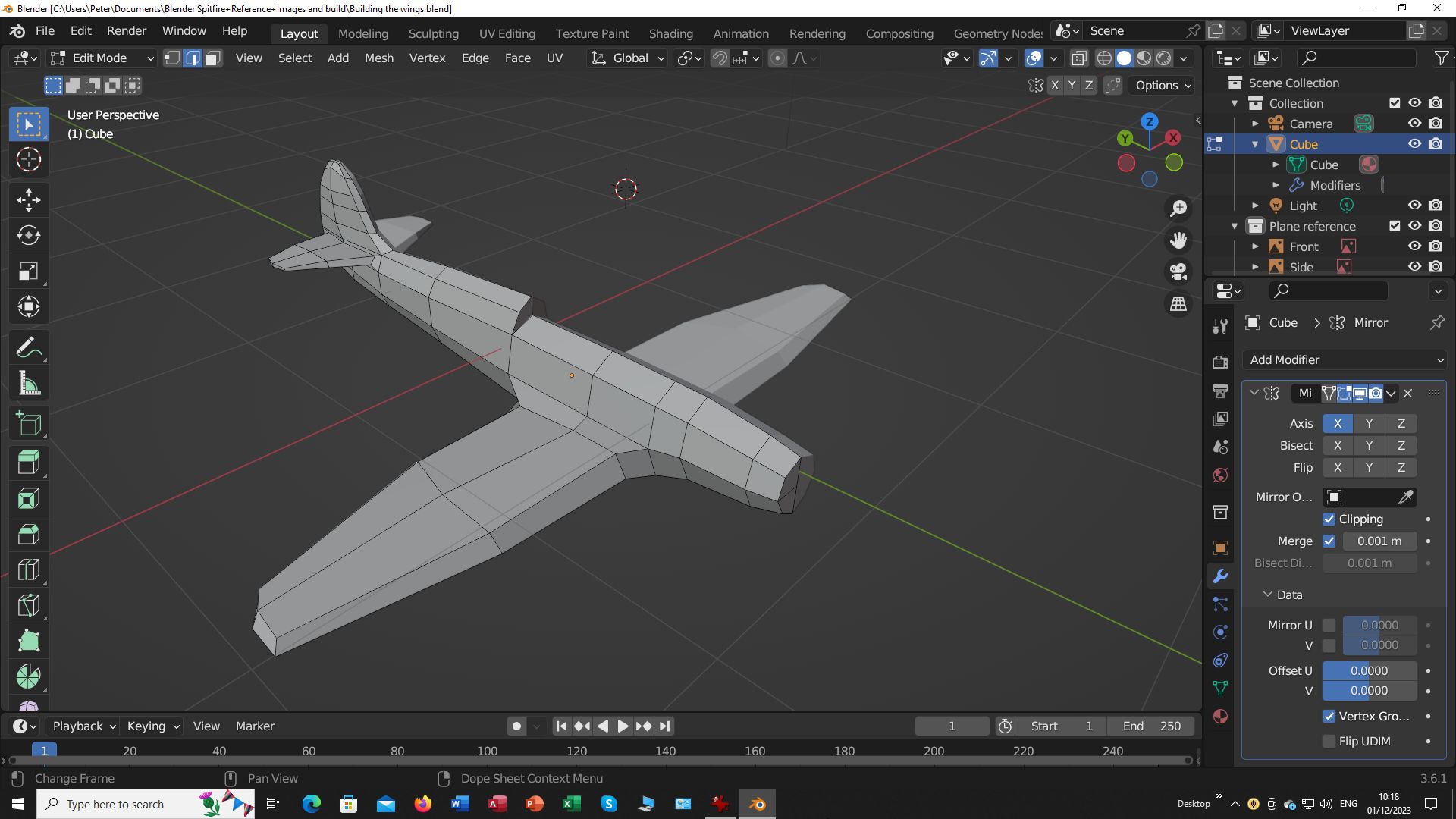This screenshot has height=819, width=1456.
Task: Choose the Loop Cut tool
Action: pos(29,570)
